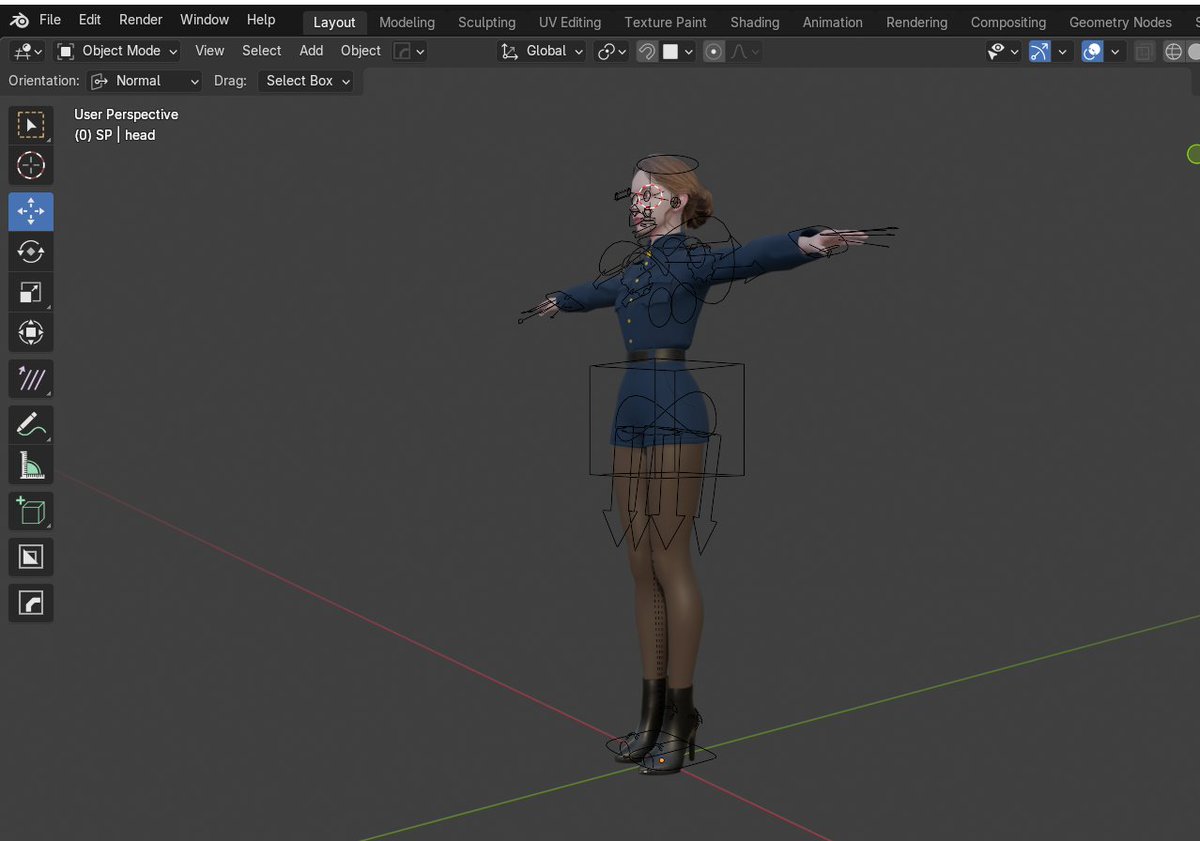1200x841 pixels.
Task: Pick the Scale tool
Action: [x=31, y=292]
